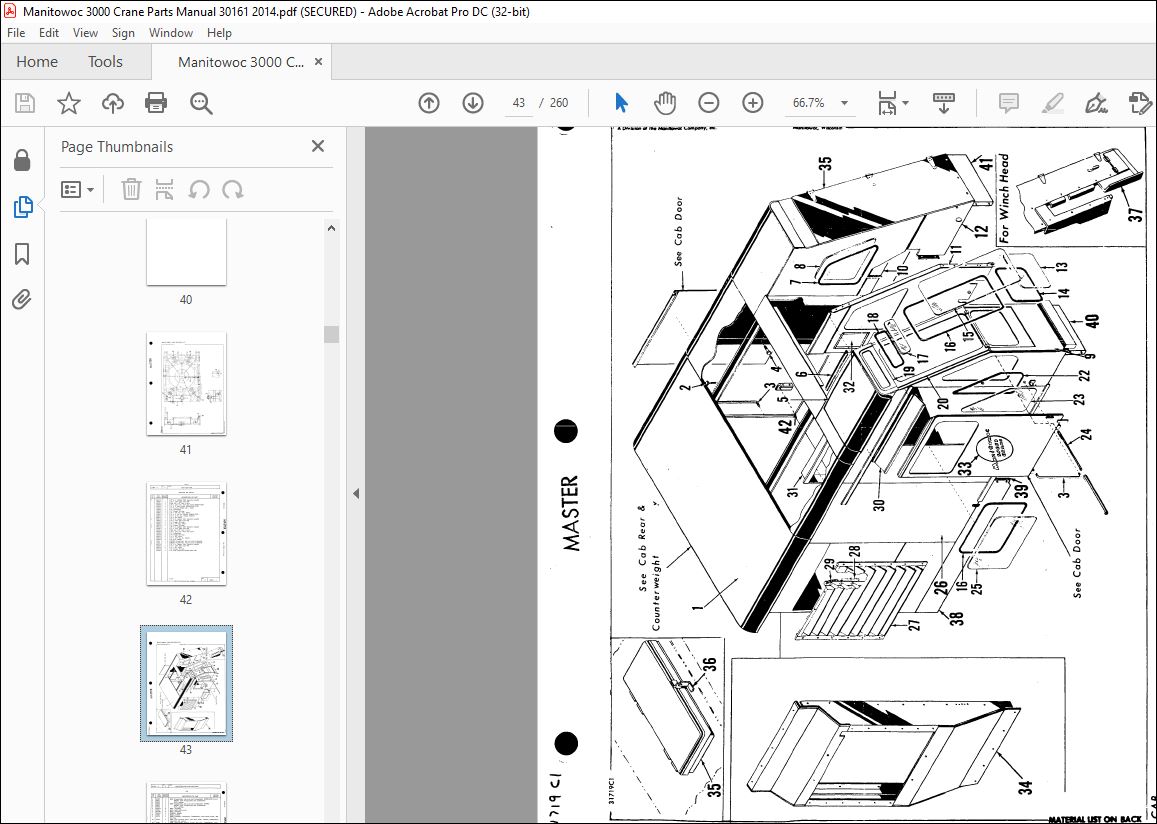1157x824 pixels.
Task: Collapse the navigation pane arrow
Action: coord(356,494)
